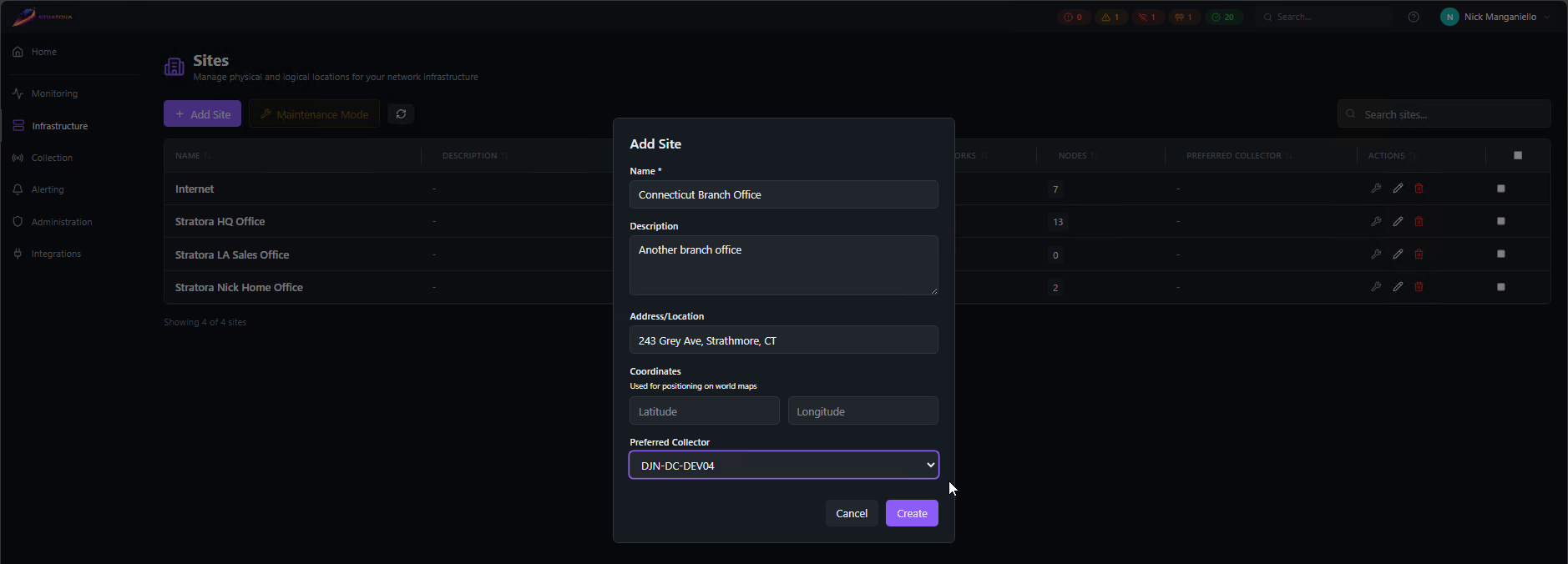Image resolution: width=1568 pixels, height=564 pixels.
Task: Check the Stratora Nick Home Office row checkbox
Action: click(1501, 287)
